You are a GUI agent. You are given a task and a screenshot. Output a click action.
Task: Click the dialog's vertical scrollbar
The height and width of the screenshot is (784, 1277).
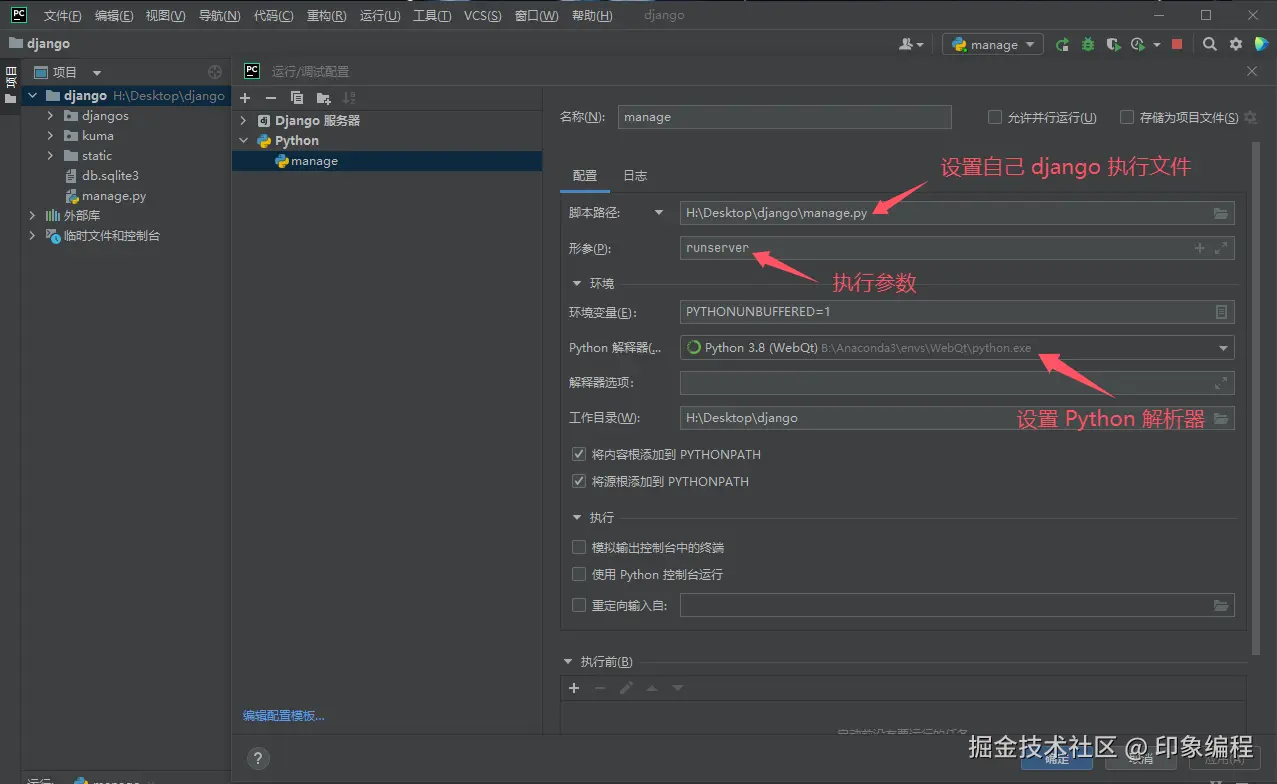click(x=1256, y=398)
